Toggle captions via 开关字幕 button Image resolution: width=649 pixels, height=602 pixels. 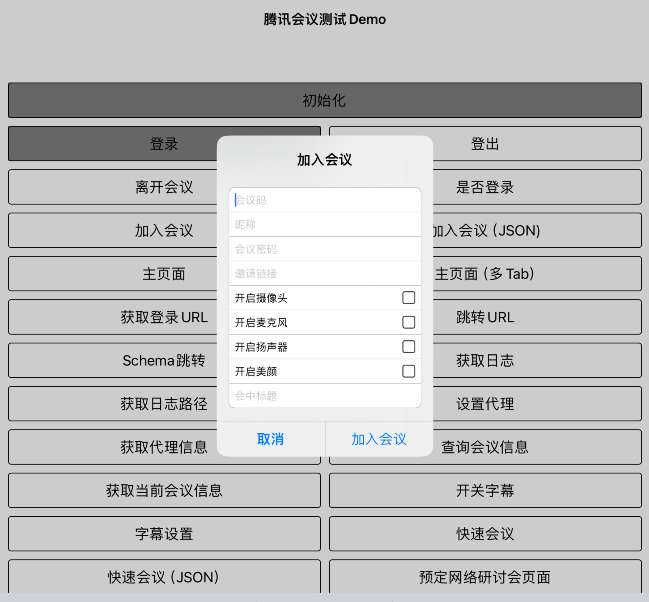(485, 490)
